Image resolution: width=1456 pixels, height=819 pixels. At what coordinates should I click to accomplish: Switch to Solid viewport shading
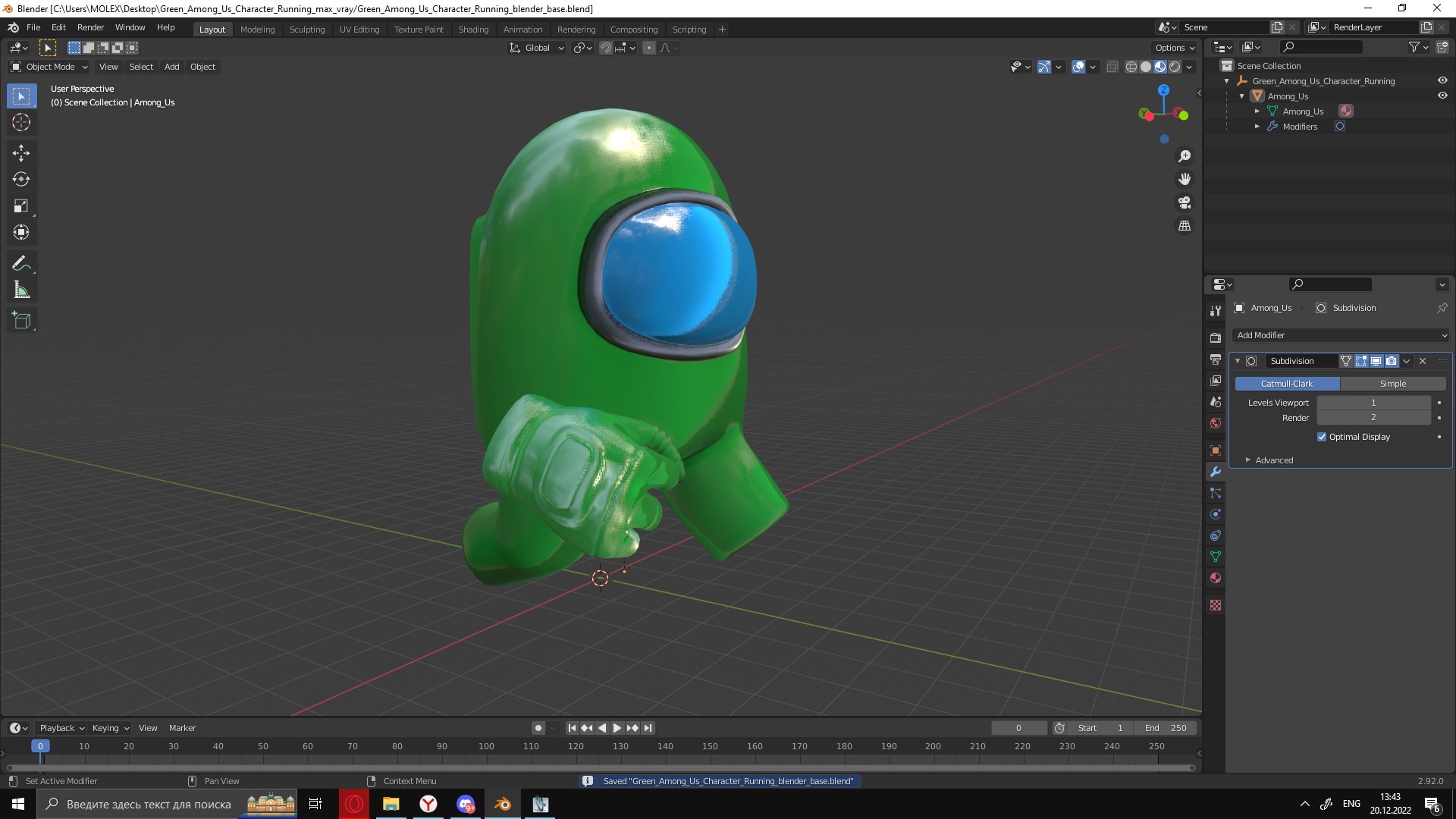[x=1146, y=67]
